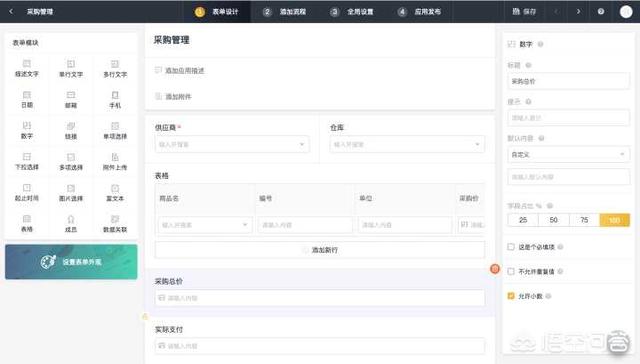This screenshot has width=640, height=364.
Task: Switch to step 2 添加流程 tab
Action: click(284, 11)
